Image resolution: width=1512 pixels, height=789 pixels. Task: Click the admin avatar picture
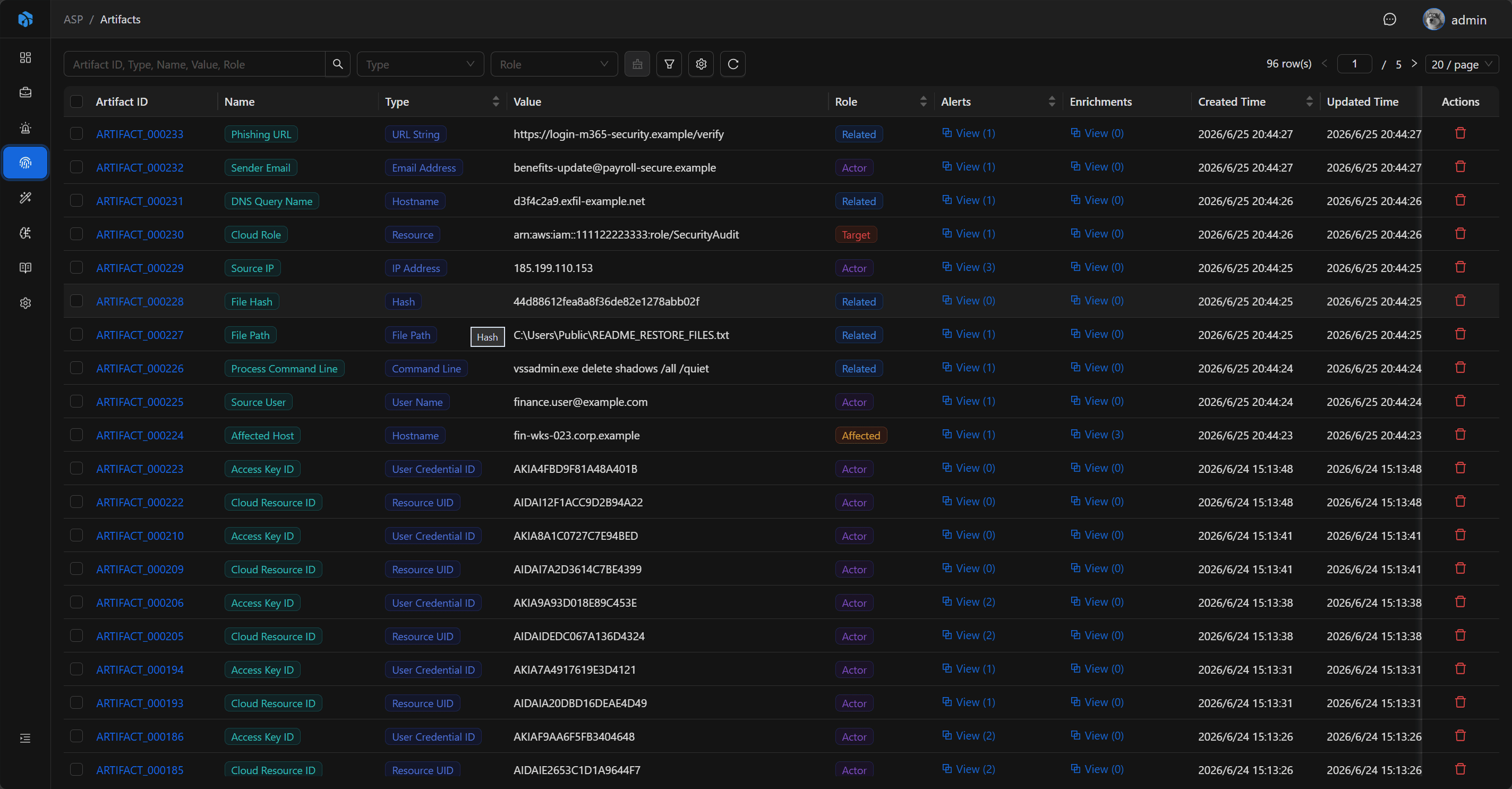(x=1433, y=19)
